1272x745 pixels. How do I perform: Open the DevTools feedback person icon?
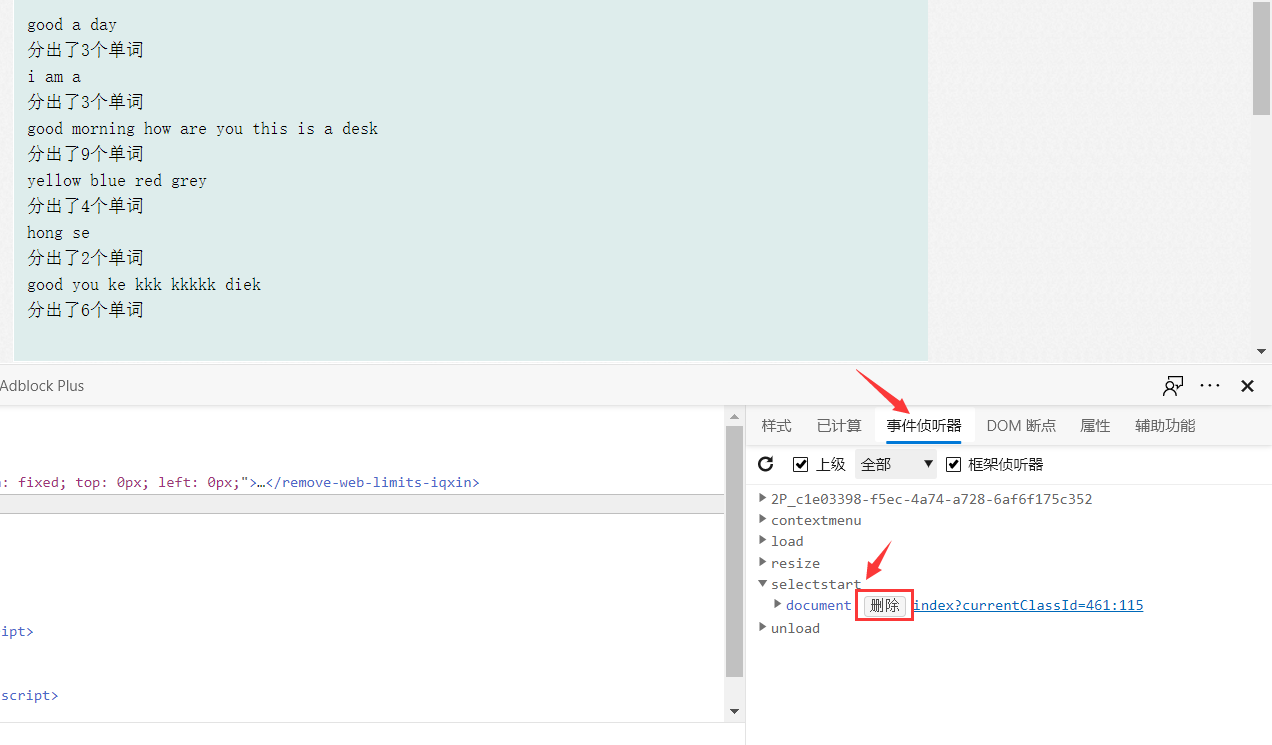(1173, 386)
